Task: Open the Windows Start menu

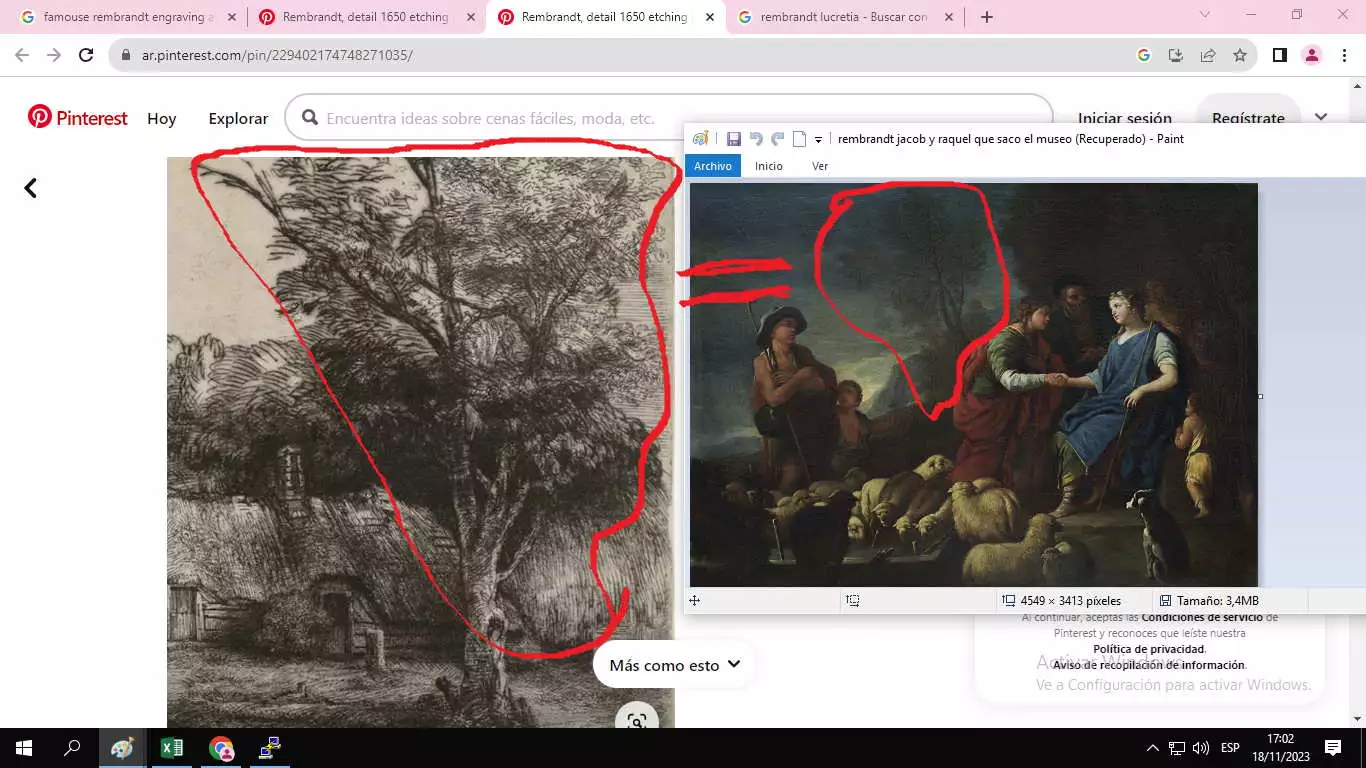Action: coord(24,748)
